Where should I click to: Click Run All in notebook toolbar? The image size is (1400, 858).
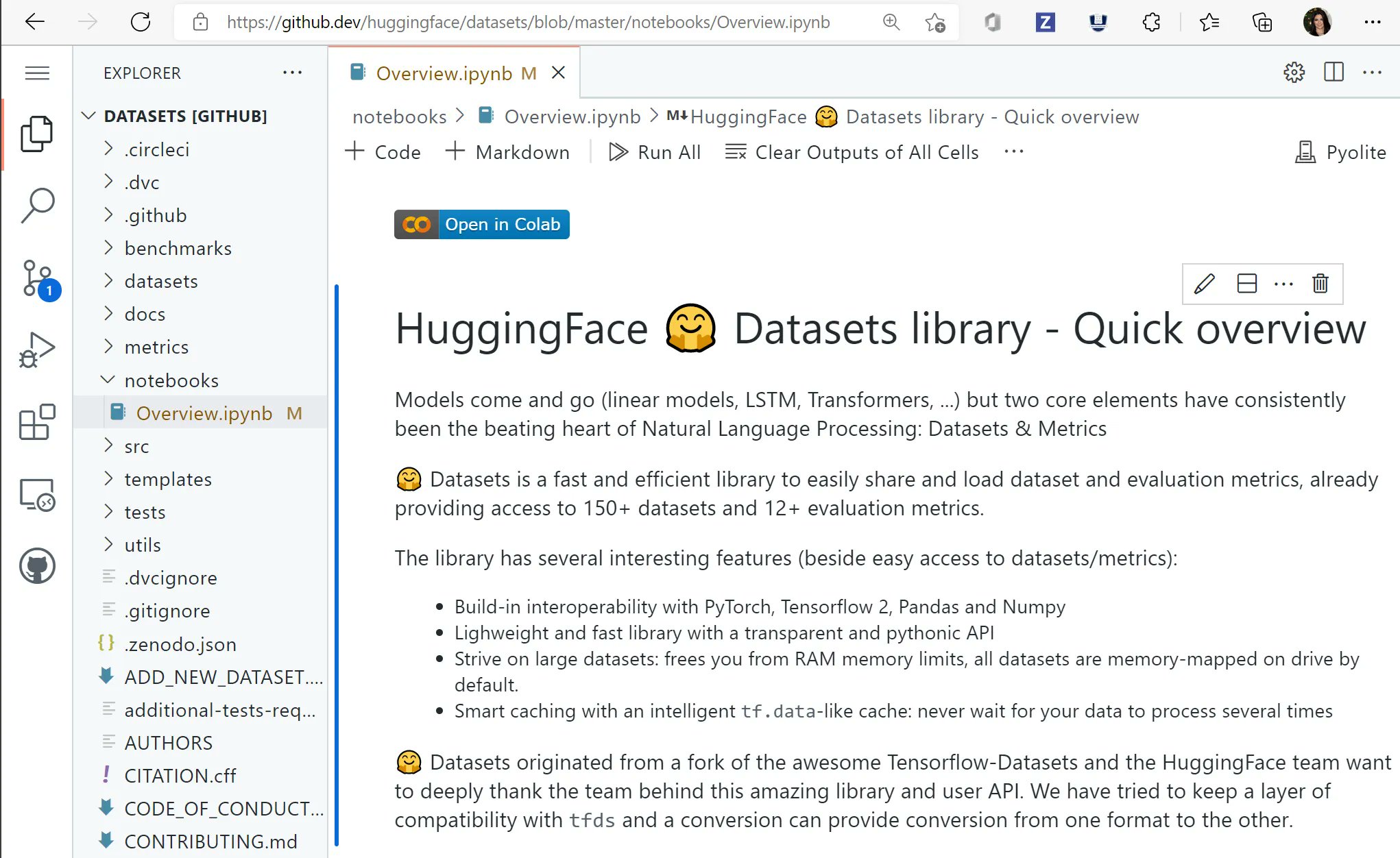(x=655, y=152)
